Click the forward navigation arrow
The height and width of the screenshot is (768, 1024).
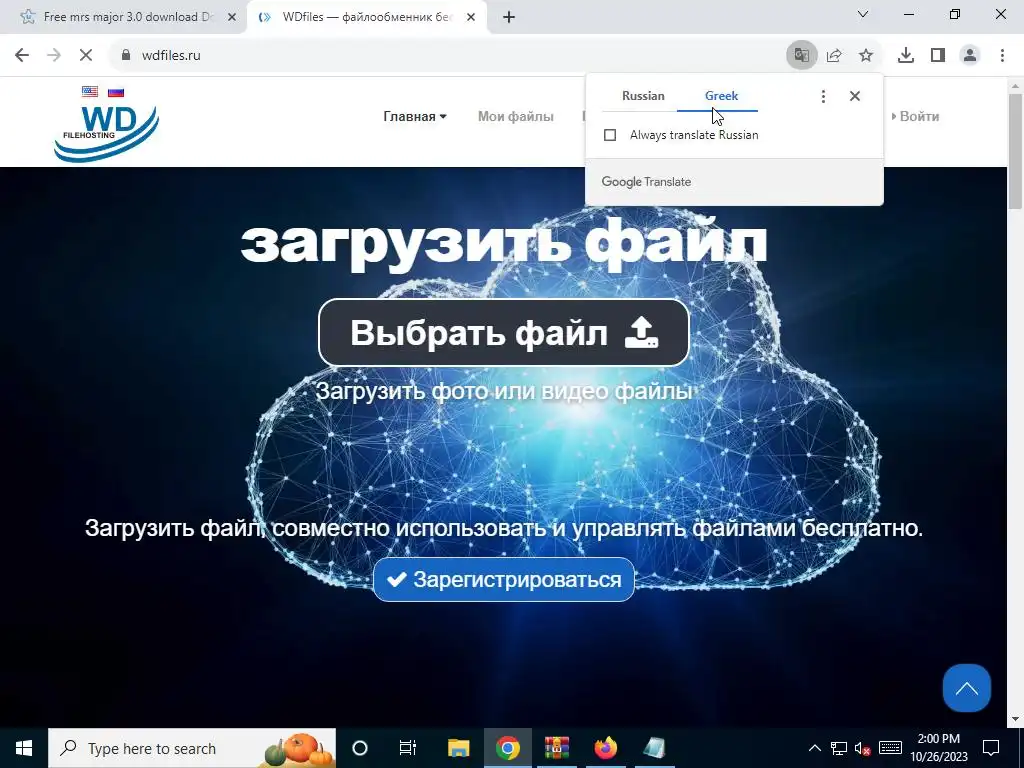click(54, 56)
